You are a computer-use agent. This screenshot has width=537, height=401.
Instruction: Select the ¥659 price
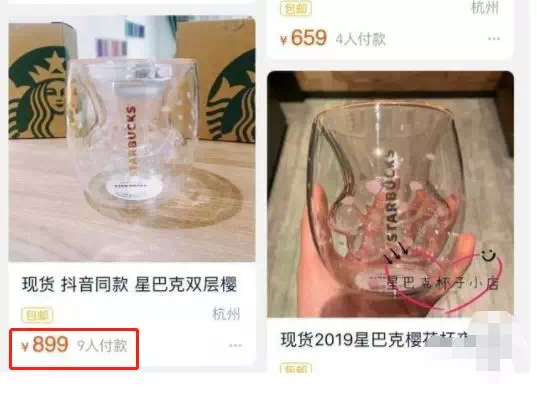303,38
